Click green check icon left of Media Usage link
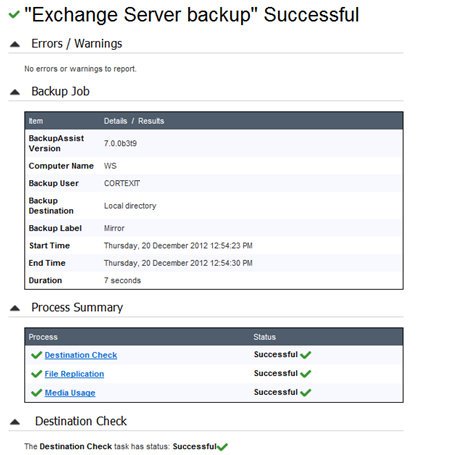 (x=36, y=393)
